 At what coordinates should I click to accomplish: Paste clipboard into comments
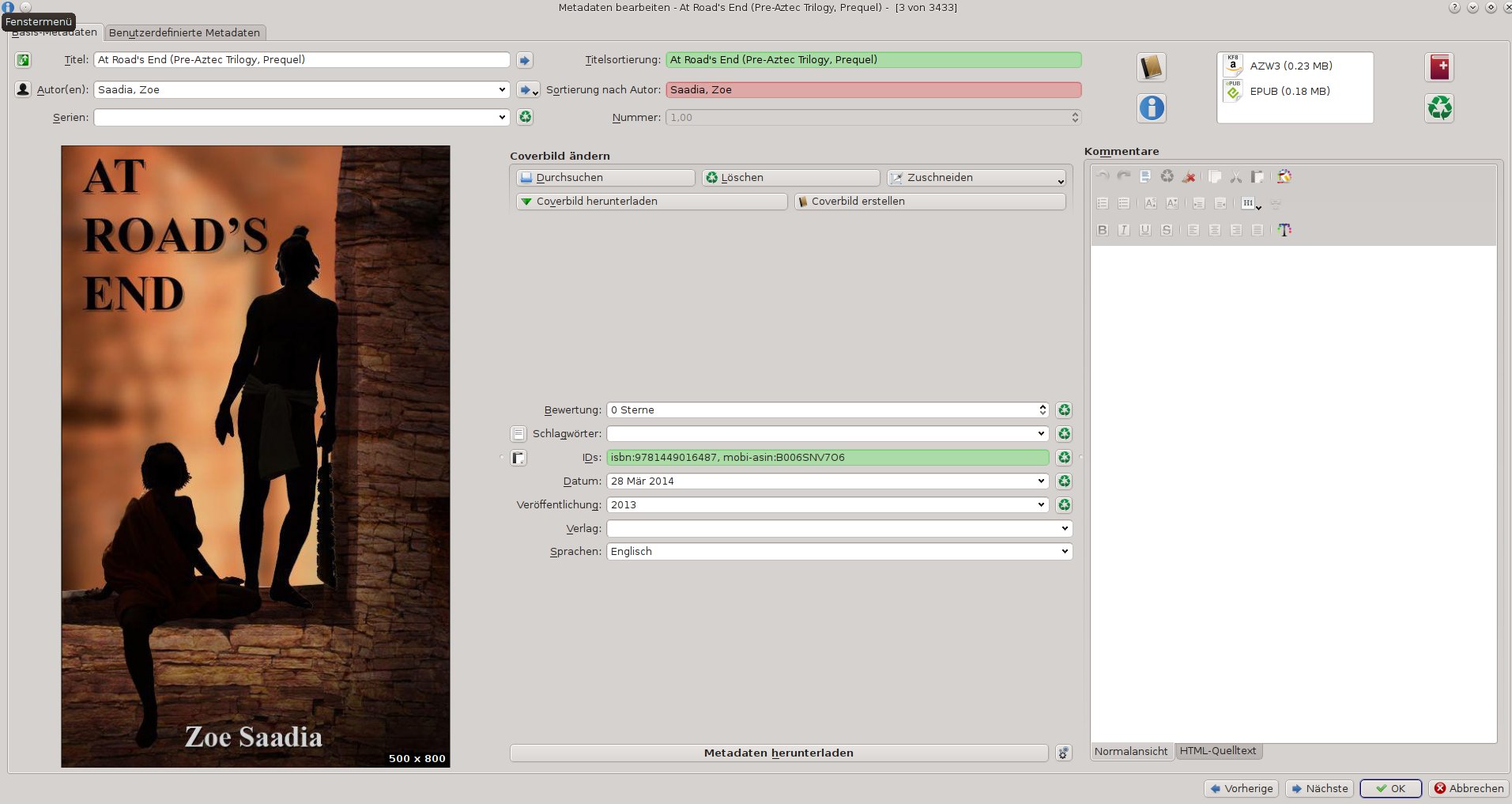pyautogui.click(x=1257, y=176)
